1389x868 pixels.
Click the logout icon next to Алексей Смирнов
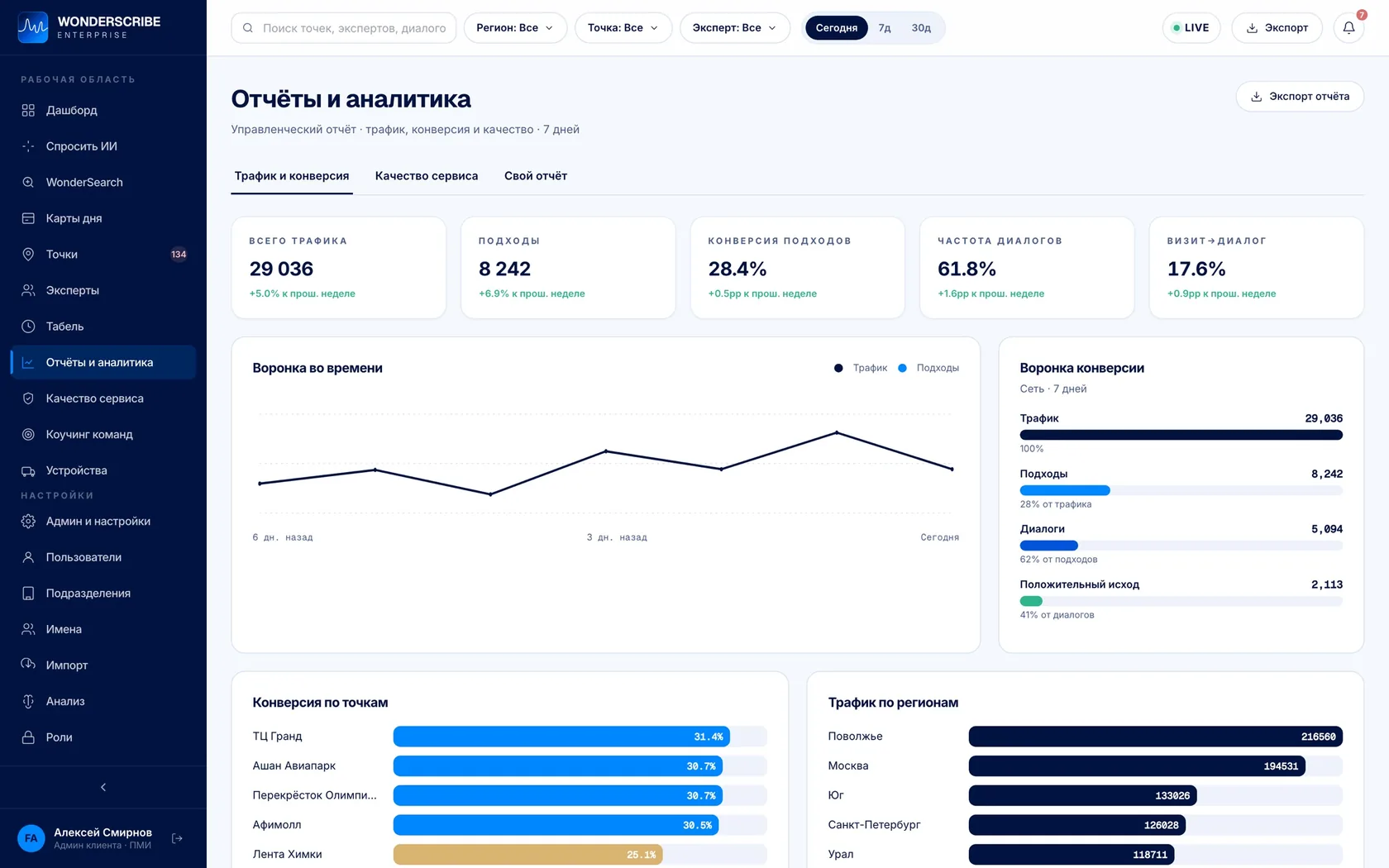click(x=177, y=838)
